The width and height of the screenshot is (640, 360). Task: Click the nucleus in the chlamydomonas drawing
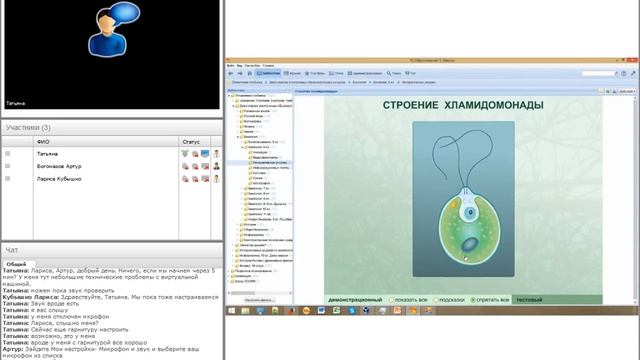[x=471, y=212]
